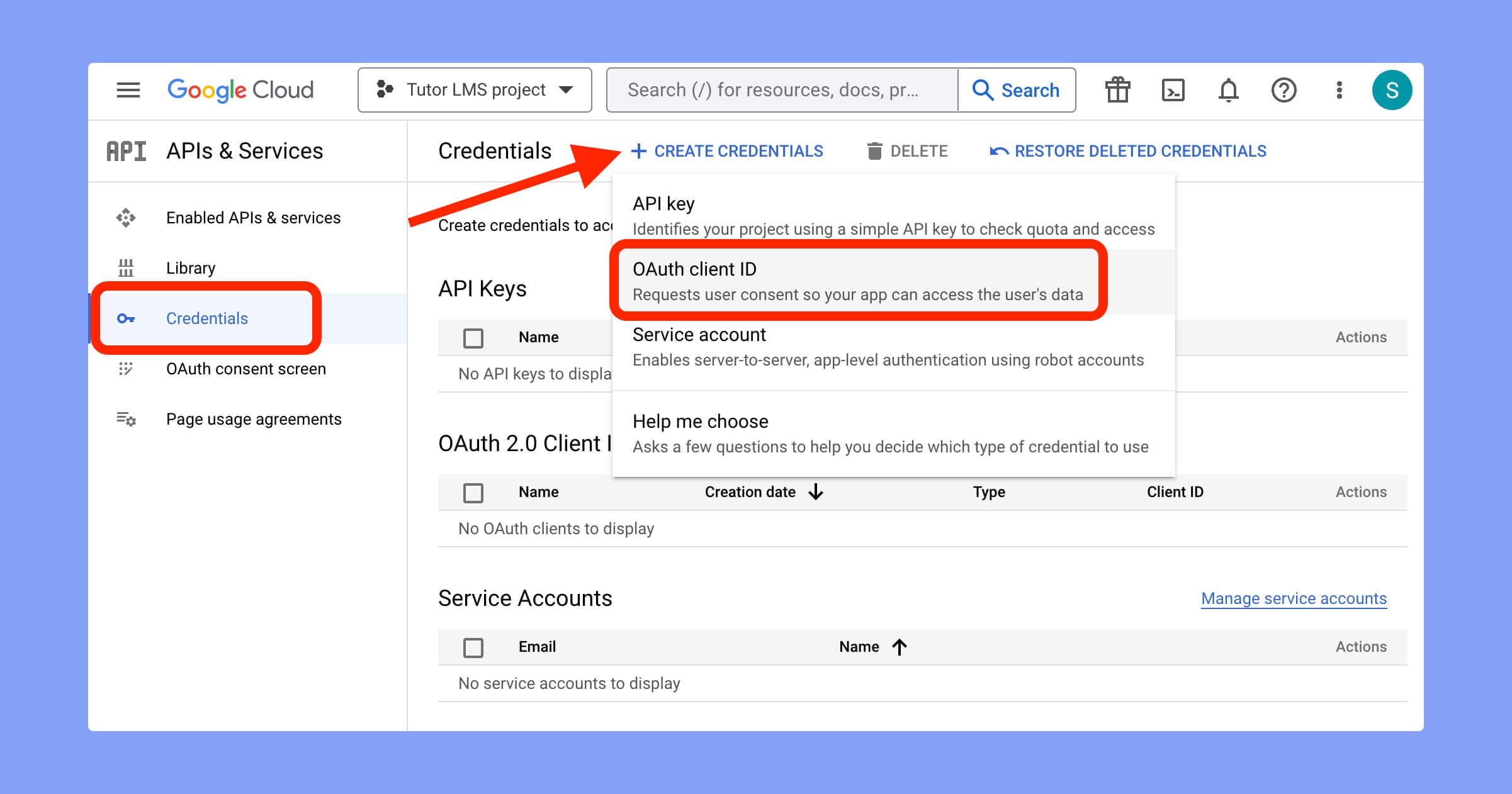Select Help me choose option
Screen dimensions: 1512x794
coord(893,433)
